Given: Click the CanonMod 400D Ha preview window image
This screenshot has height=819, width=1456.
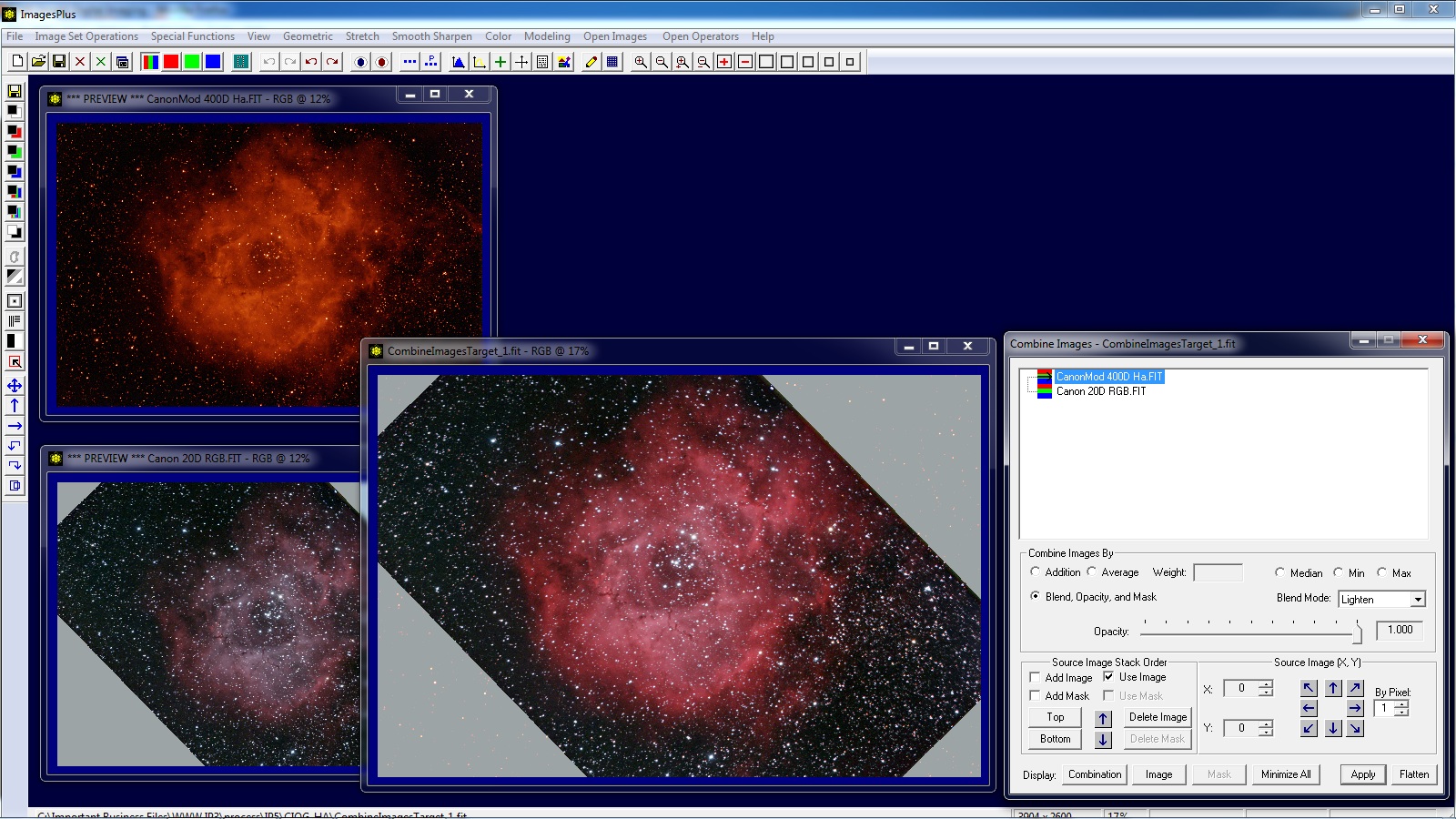Looking at the screenshot, I should point(269,264).
